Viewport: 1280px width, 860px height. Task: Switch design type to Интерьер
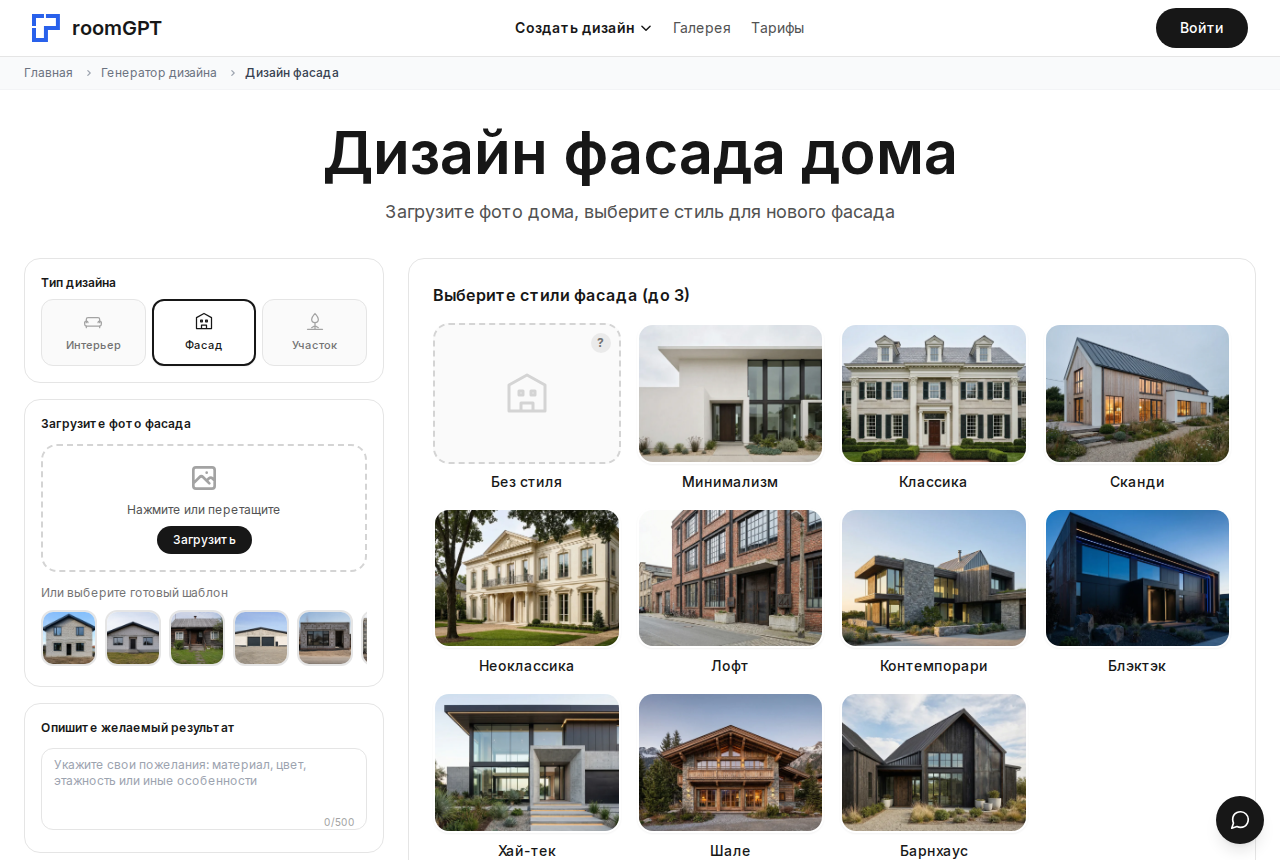coord(93,333)
